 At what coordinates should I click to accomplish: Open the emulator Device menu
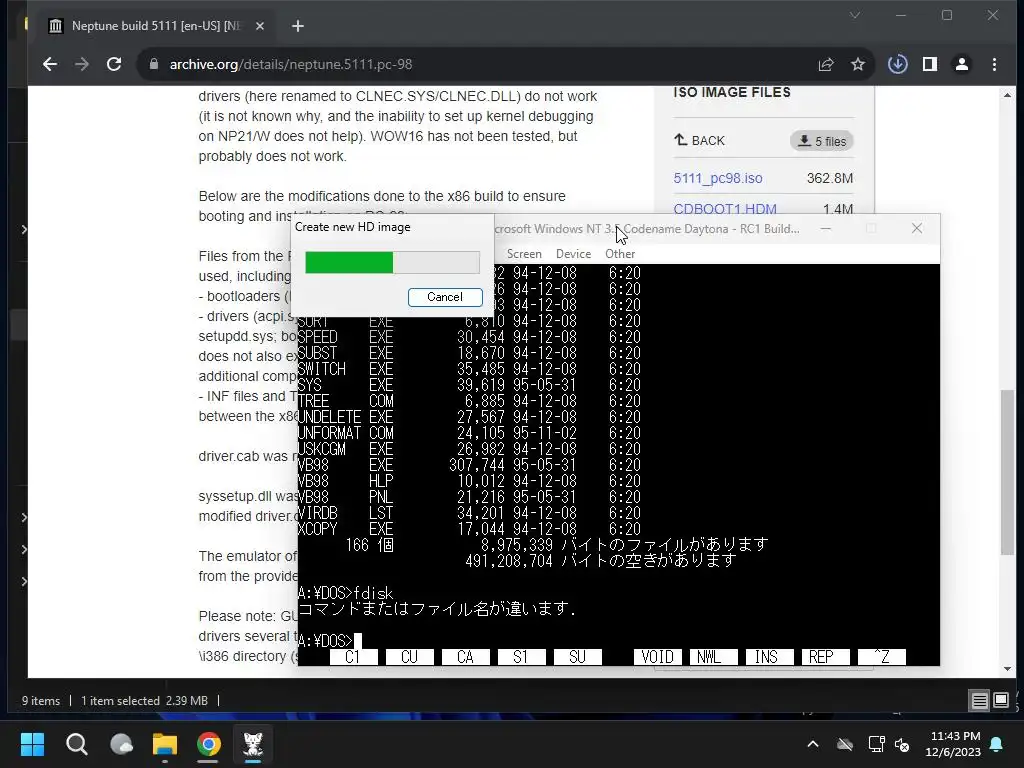pos(573,254)
